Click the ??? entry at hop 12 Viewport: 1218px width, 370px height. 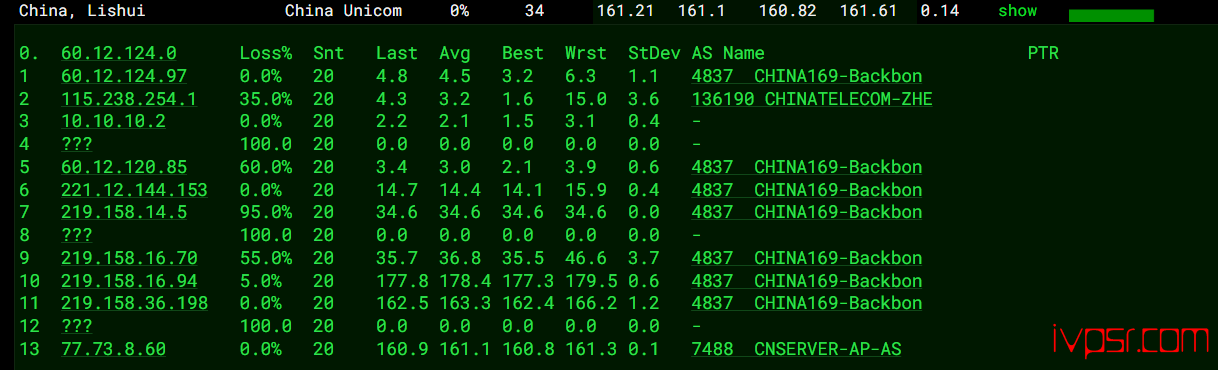[77, 326]
